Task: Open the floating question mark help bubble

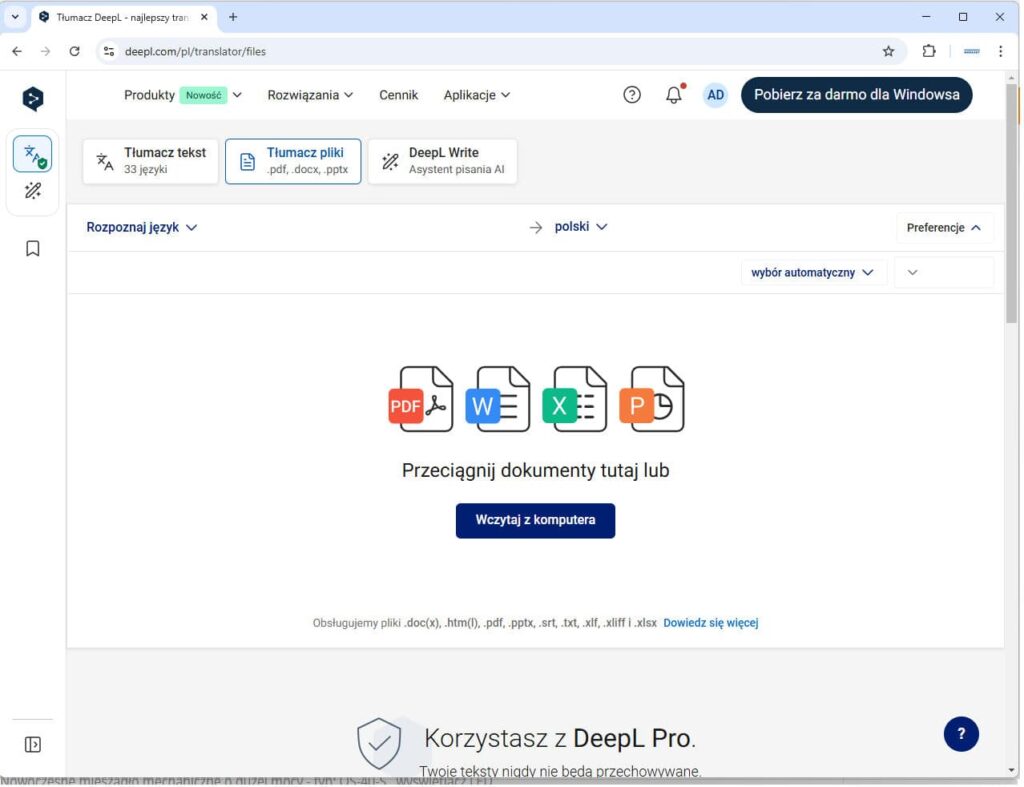Action: coord(961,733)
